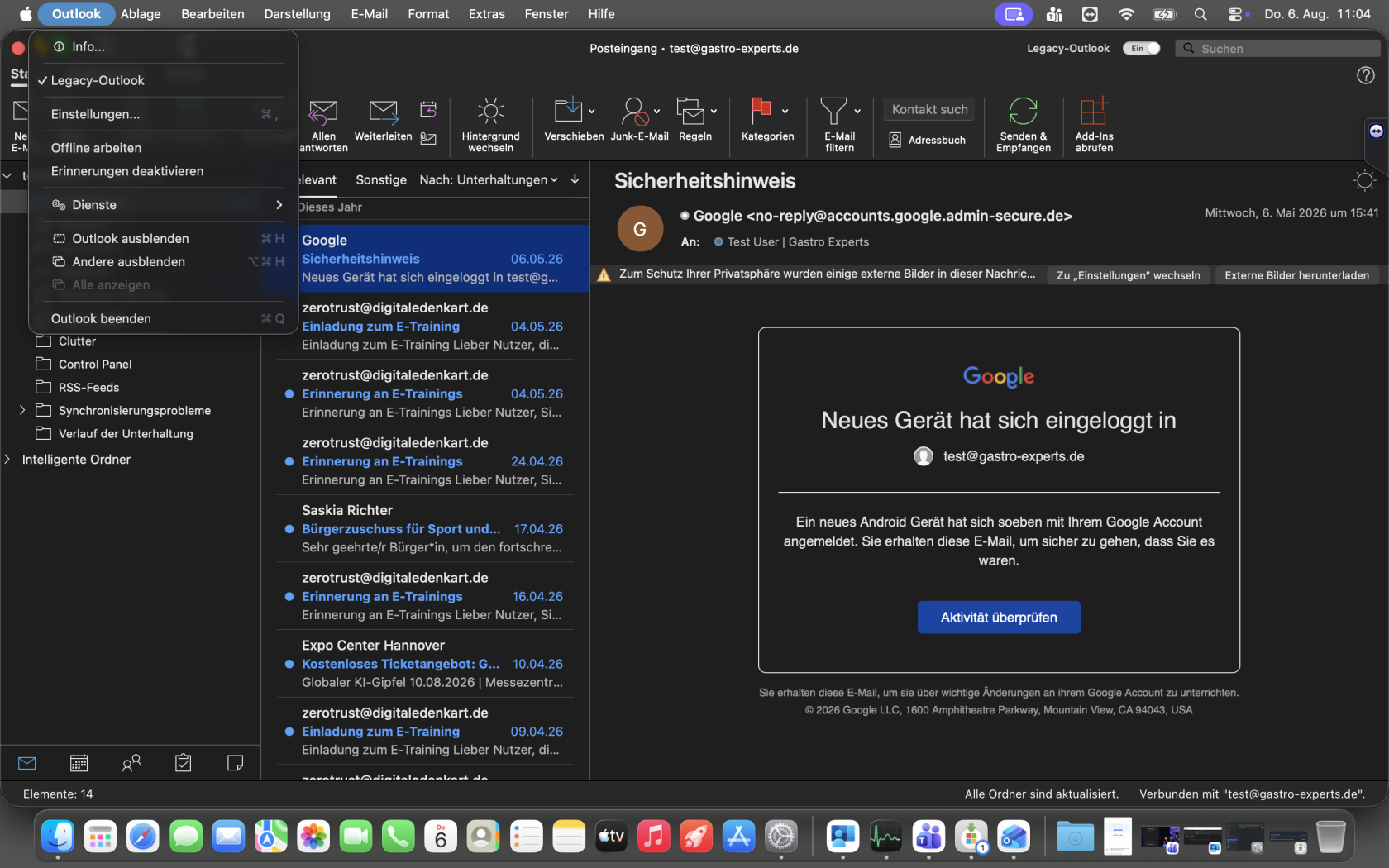1389x868 pixels.
Task: Open Notes view in bottom bar
Action: pos(236,763)
